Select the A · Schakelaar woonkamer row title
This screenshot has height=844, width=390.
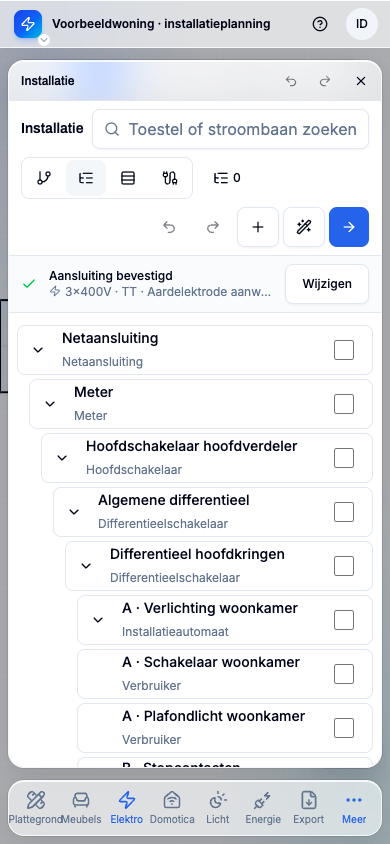pyautogui.click(x=211, y=662)
